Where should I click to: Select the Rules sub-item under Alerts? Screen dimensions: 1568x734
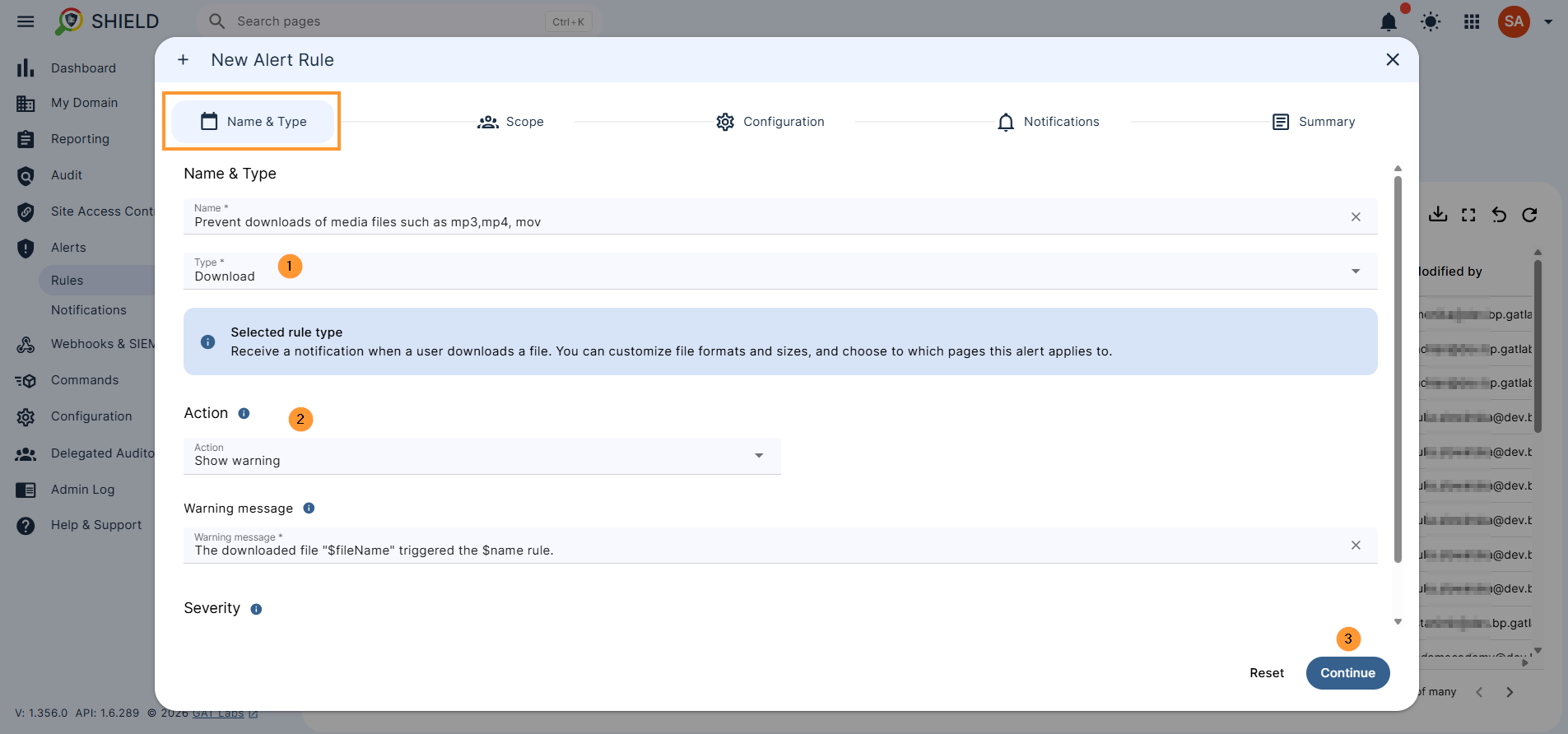[67, 281]
